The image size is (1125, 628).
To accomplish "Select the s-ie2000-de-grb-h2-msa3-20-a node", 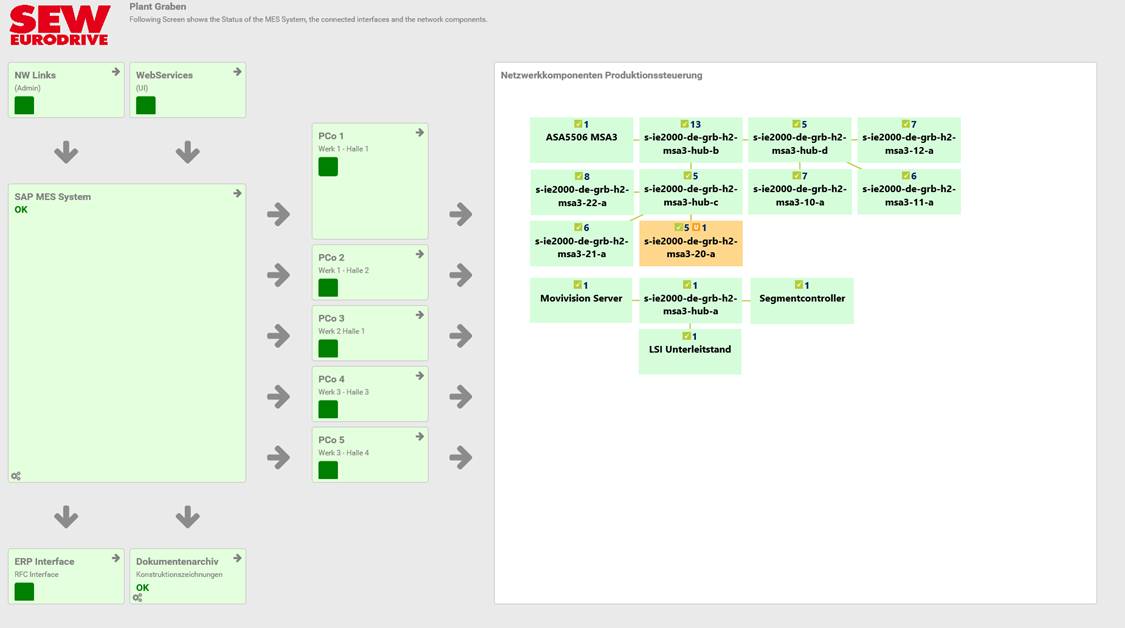I will pyautogui.click(x=690, y=249).
